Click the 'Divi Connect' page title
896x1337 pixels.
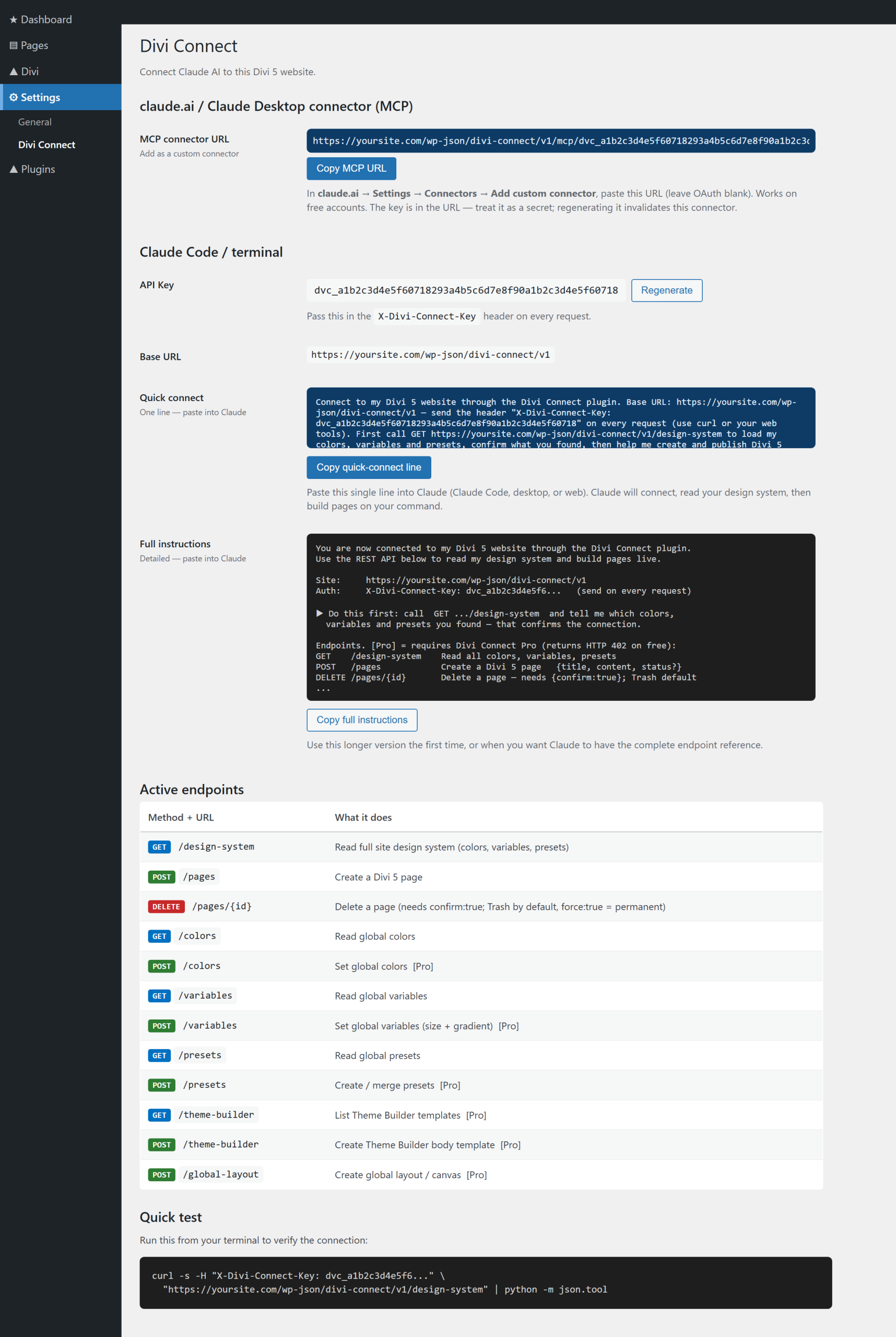point(188,46)
